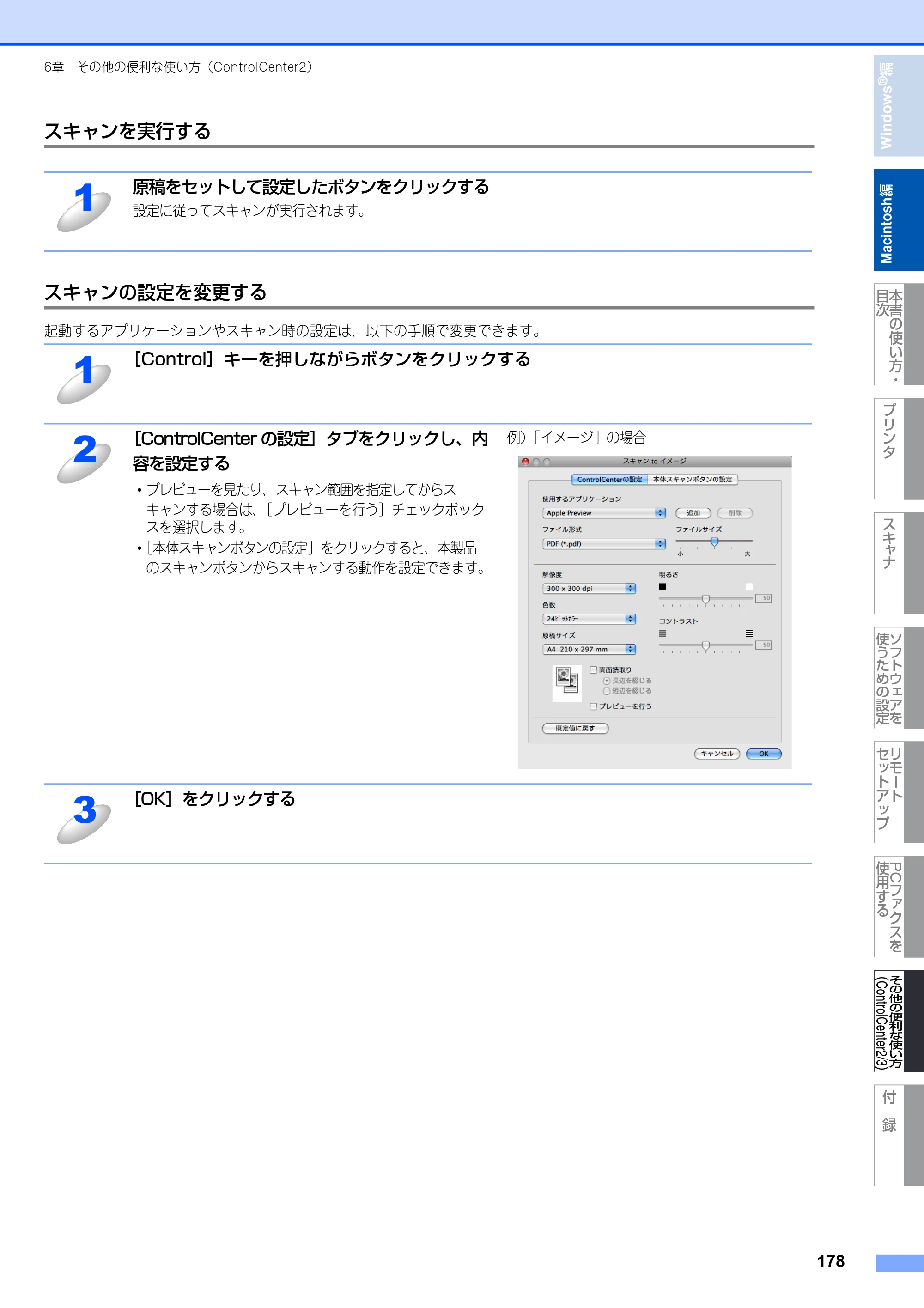The height and width of the screenshot is (1308, 924).
Task: Open the リモートセットアップ side tab
Action: (899, 792)
